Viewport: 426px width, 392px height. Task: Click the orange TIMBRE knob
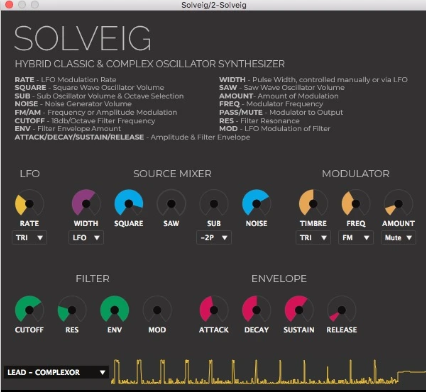coord(313,203)
